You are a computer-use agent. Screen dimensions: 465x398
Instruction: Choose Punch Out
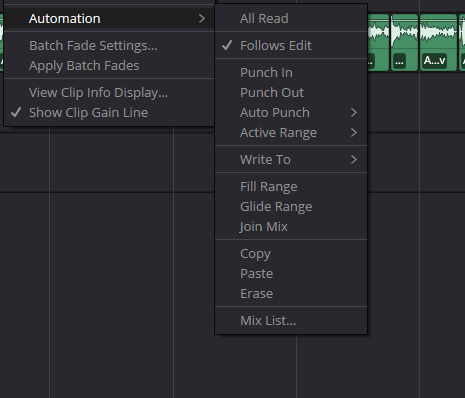(291, 93)
